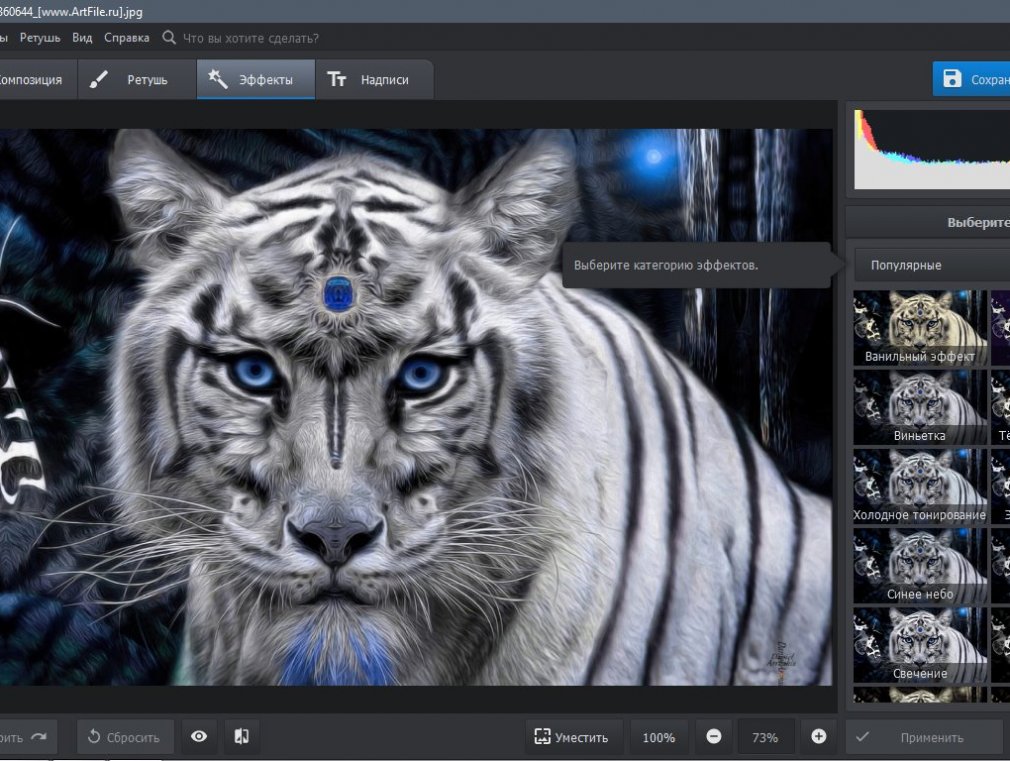Image resolution: width=1010 pixels, height=761 pixels.
Task: Click the tiger image on canvas
Action: pos(415,407)
